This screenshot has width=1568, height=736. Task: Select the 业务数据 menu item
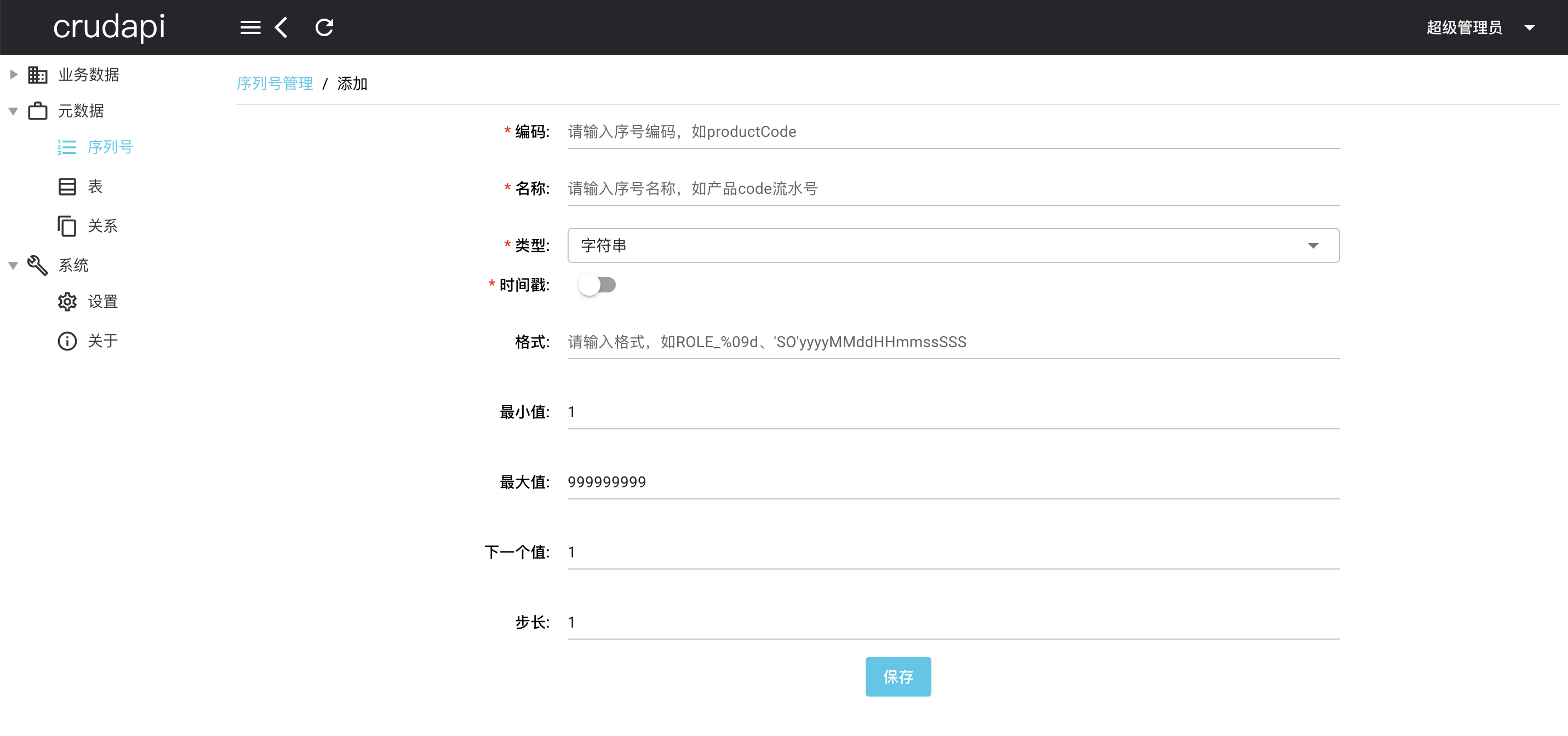coord(89,75)
